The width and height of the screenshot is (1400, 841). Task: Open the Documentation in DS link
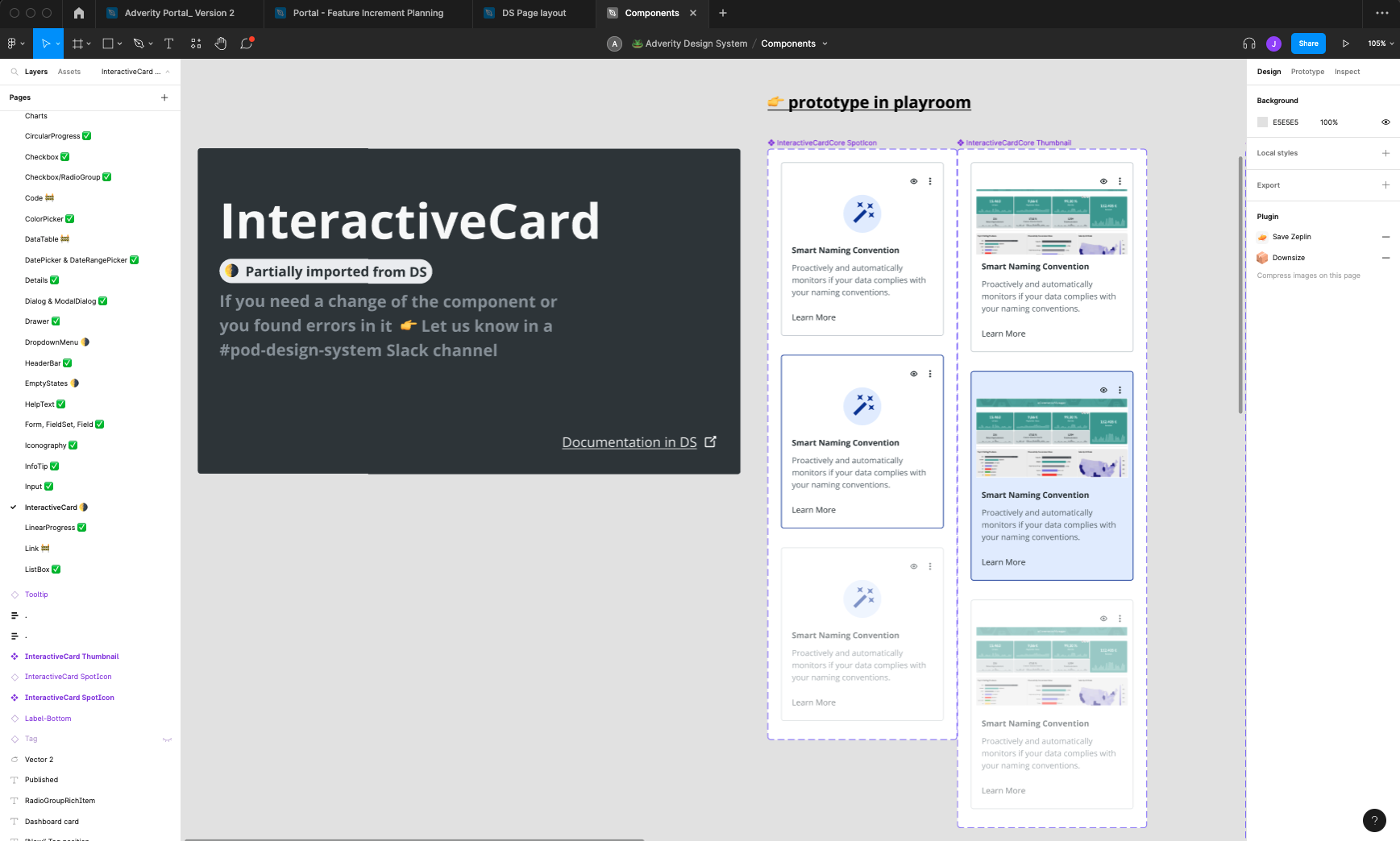click(629, 442)
